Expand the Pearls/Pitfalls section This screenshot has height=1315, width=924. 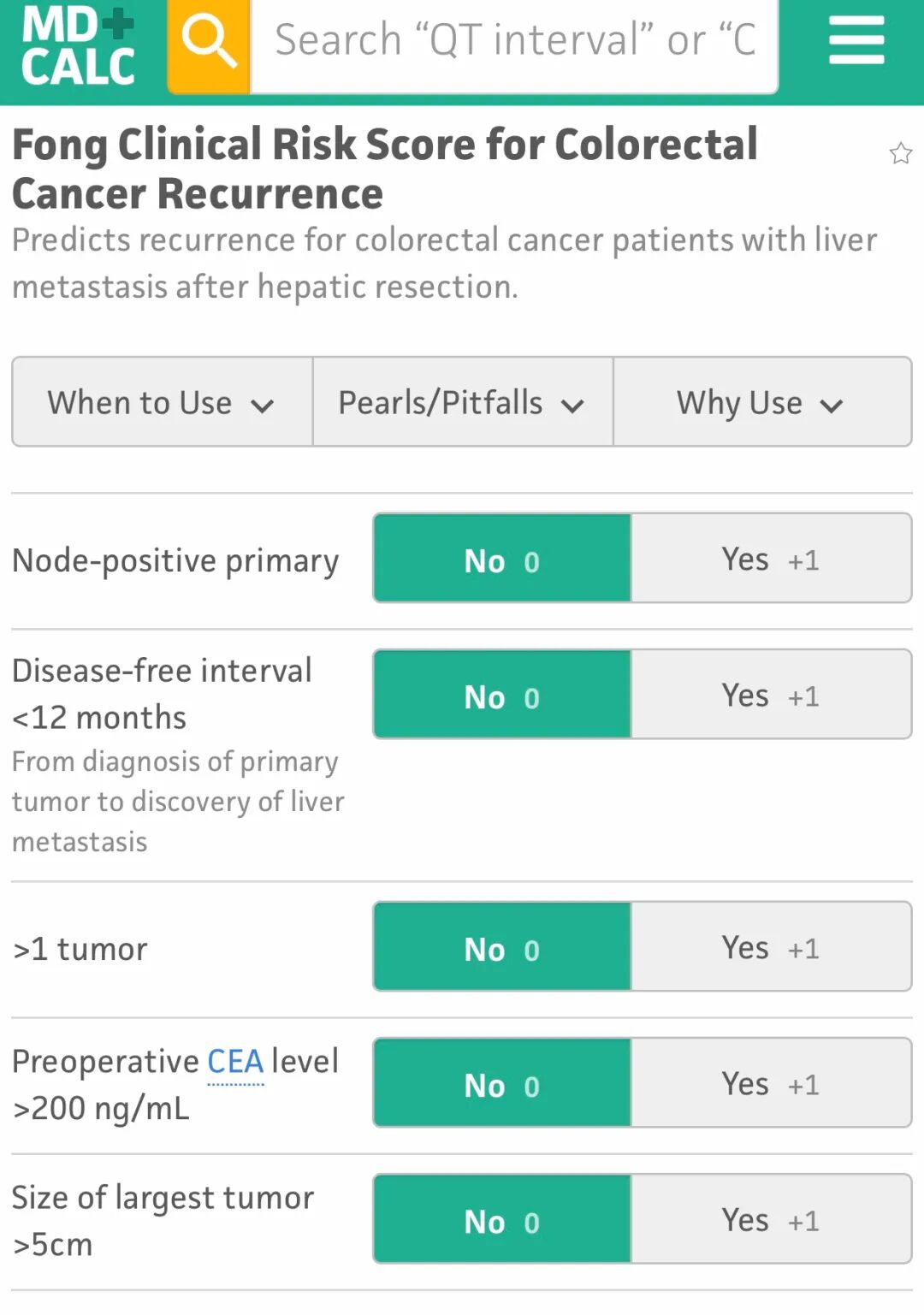(462, 402)
